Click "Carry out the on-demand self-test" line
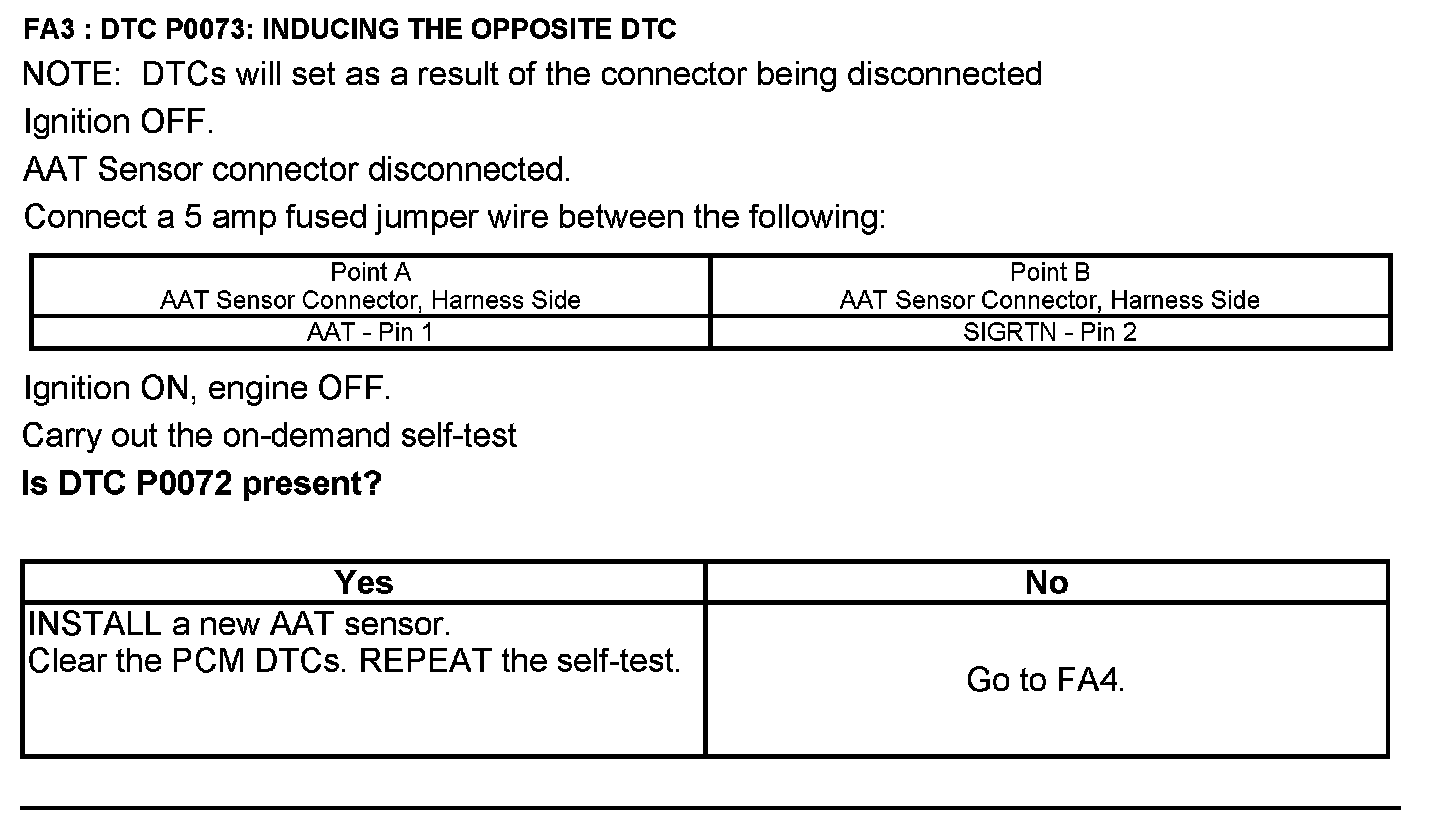This screenshot has height=822, width=1440. coord(270,436)
